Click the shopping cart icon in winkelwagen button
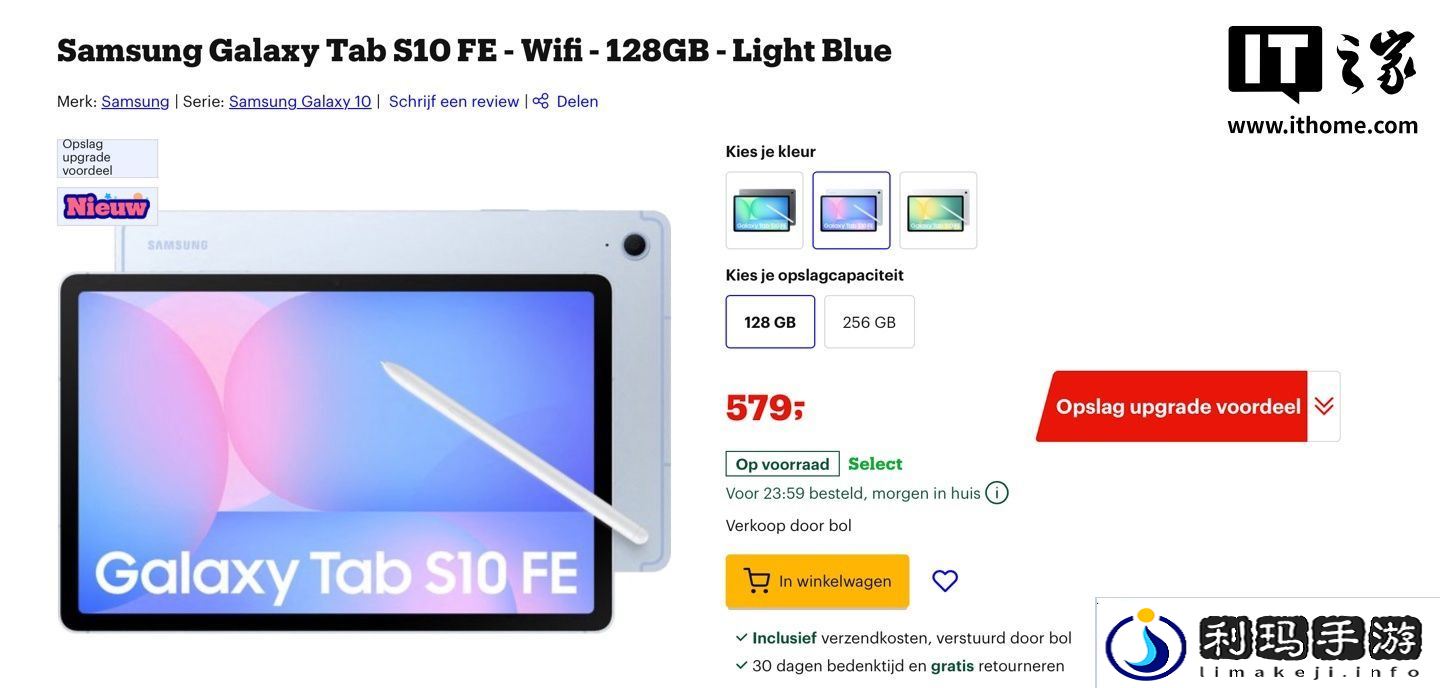 (x=757, y=581)
